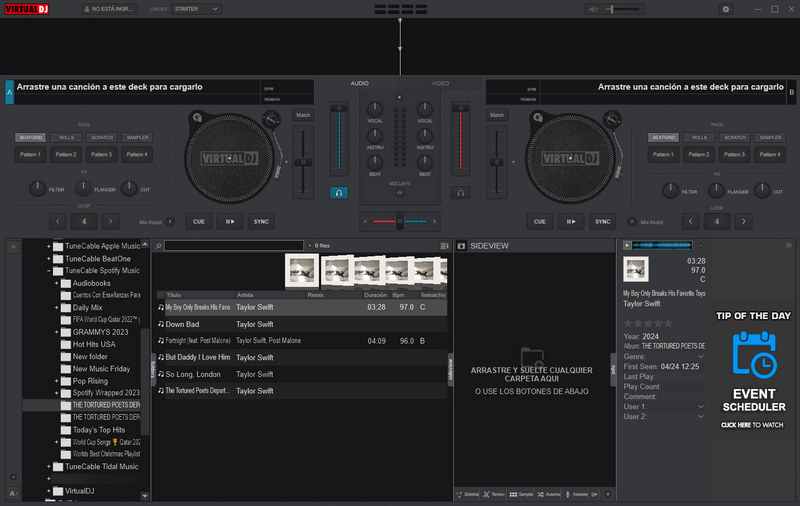Open Karaoke in sideview bar
The image size is (800, 506).
coord(576,494)
